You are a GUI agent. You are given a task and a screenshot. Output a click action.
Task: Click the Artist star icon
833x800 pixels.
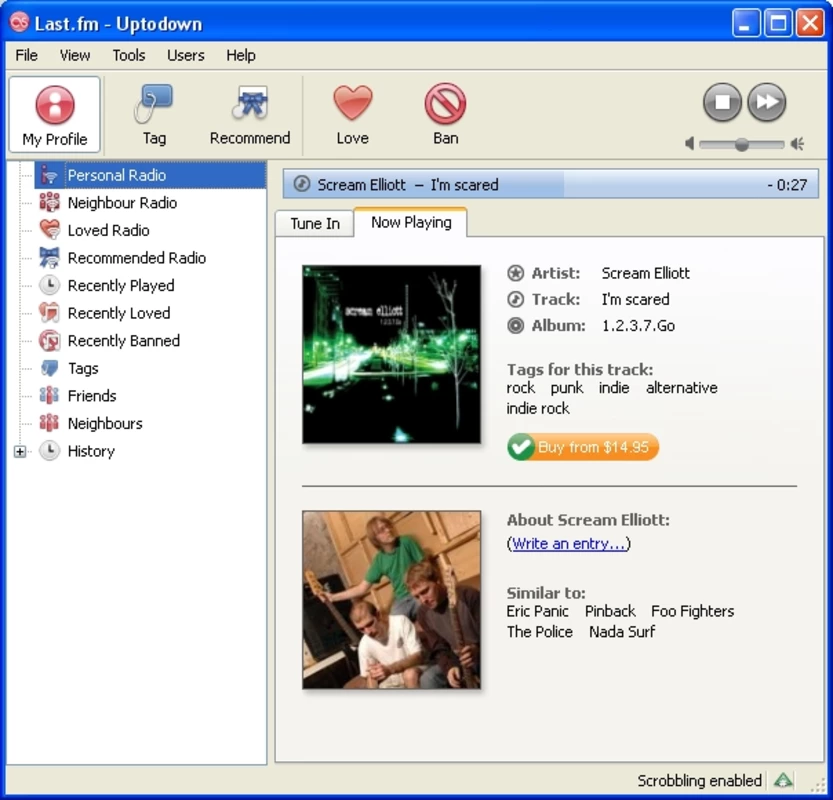coord(515,273)
